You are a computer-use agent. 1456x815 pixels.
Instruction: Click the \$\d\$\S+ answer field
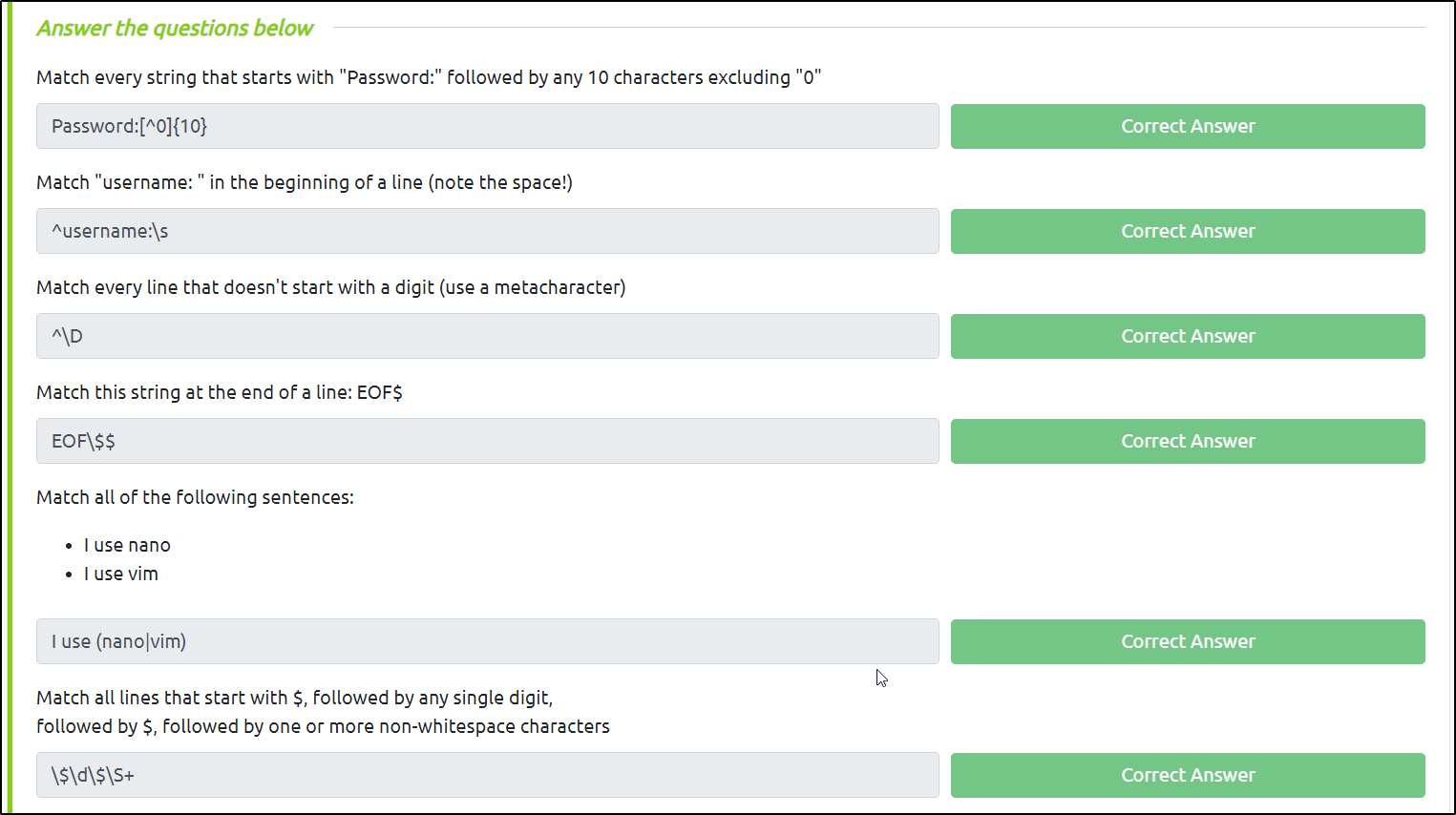coord(487,775)
